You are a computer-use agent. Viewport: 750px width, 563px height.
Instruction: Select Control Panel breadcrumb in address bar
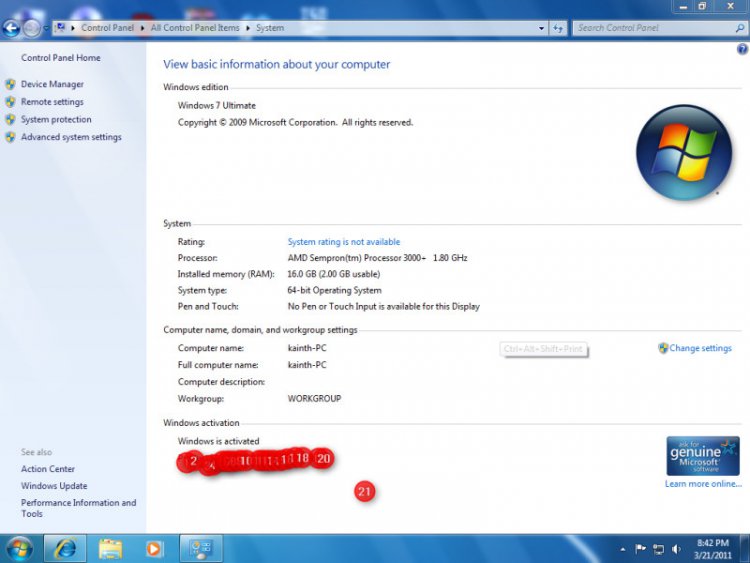[107, 28]
